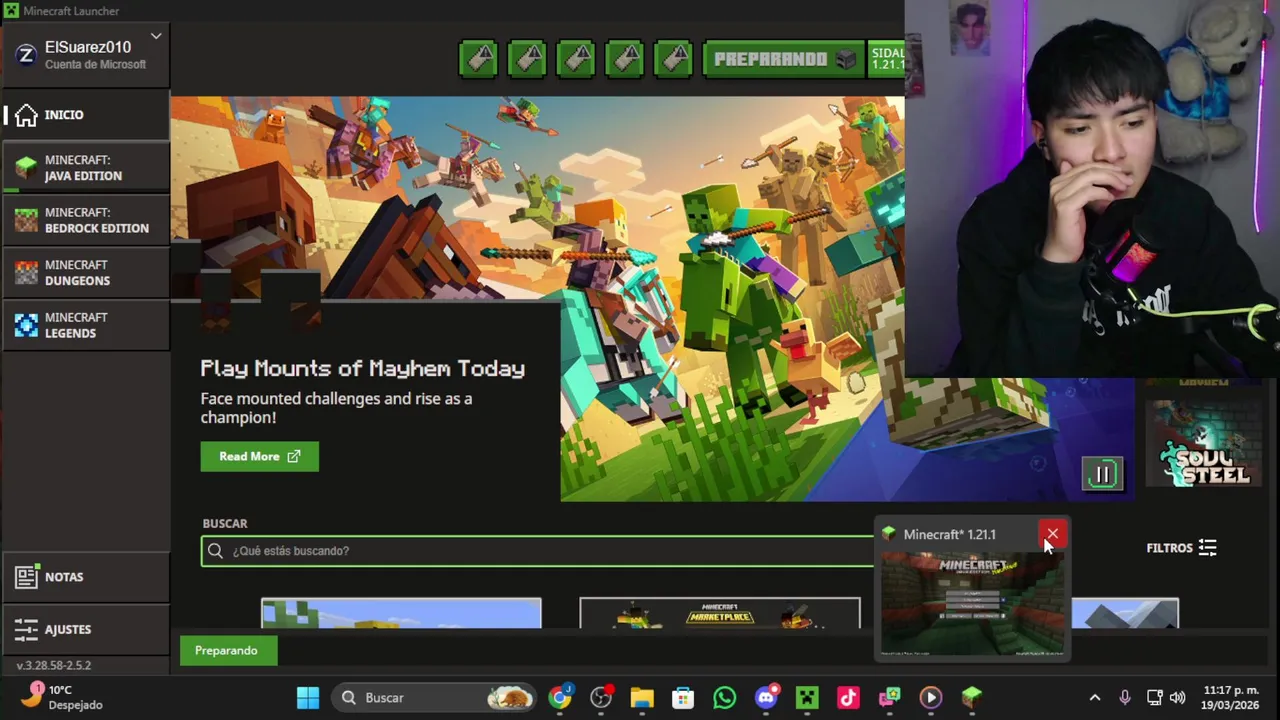Expand the ElSuarez010 account menu
This screenshot has height=720, width=1280.
tap(156, 37)
